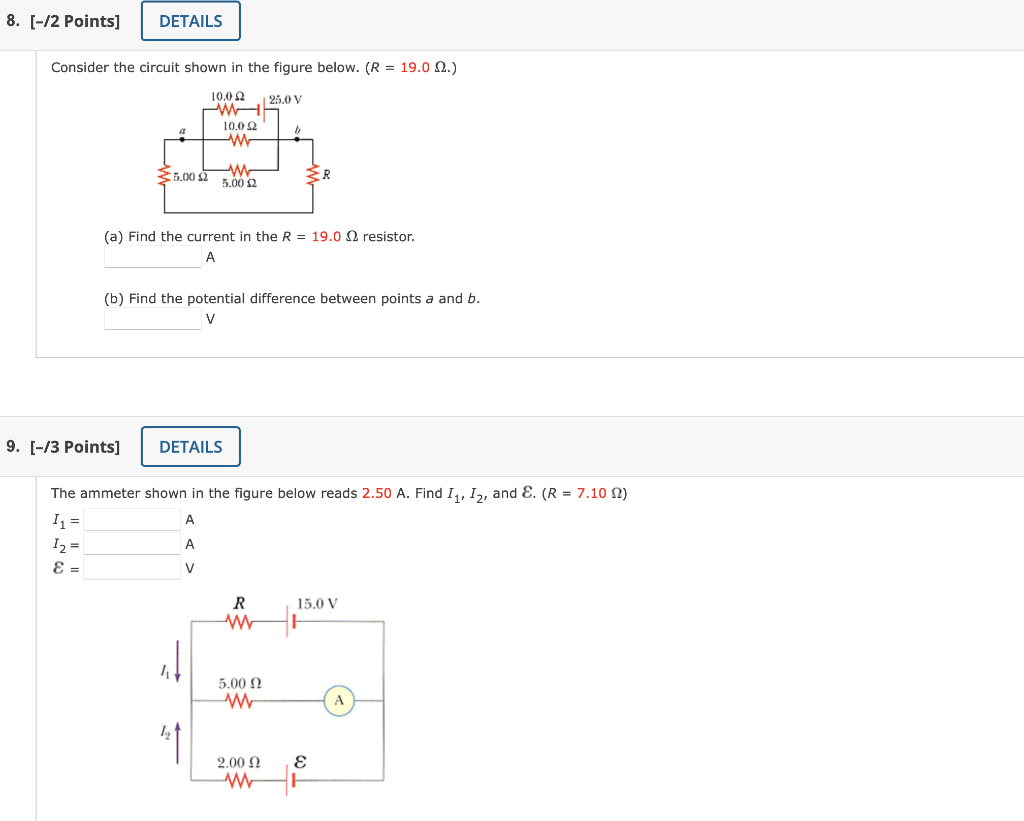Select the I2 current input box

[132, 544]
